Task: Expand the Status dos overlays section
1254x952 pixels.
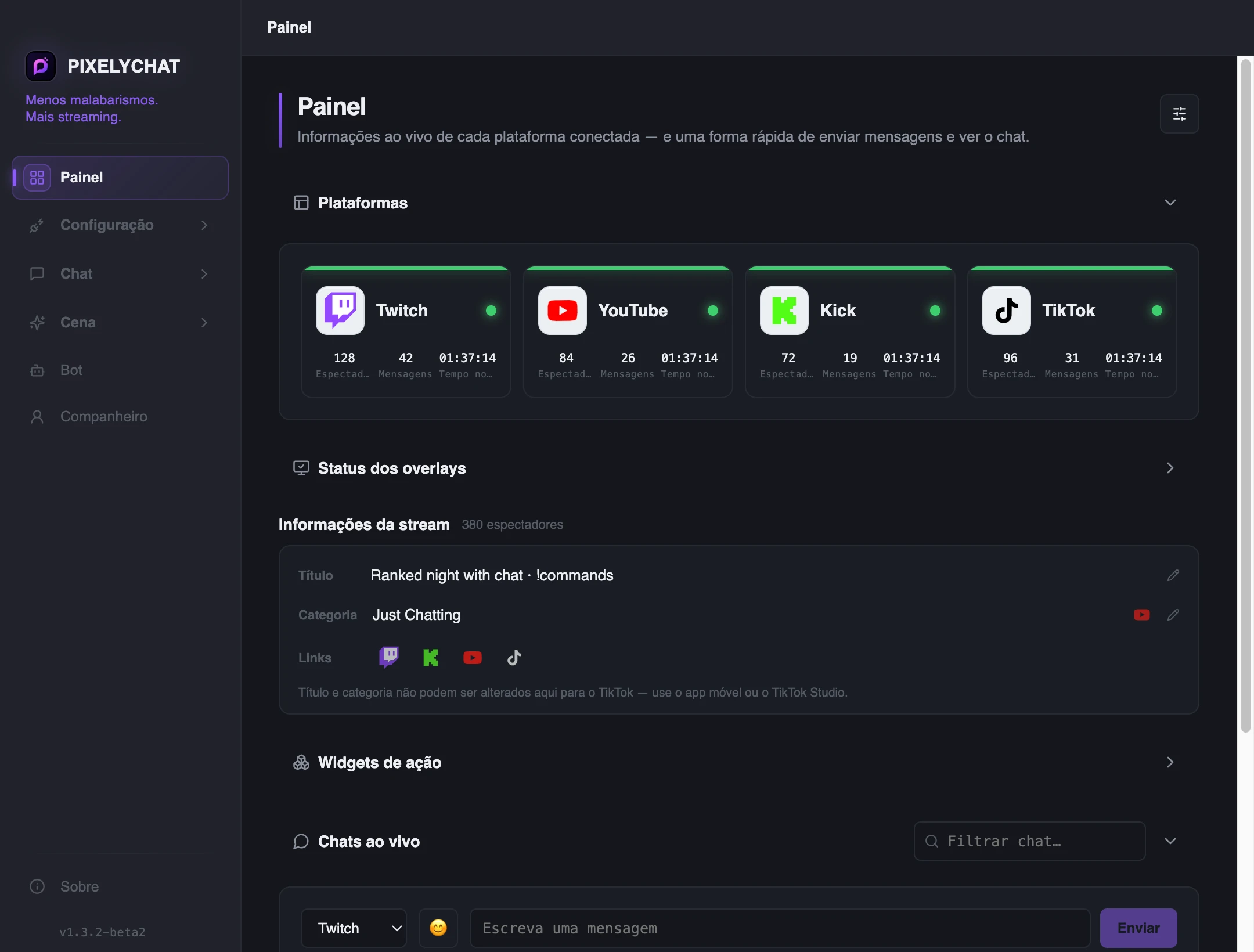Action: 1170,468
